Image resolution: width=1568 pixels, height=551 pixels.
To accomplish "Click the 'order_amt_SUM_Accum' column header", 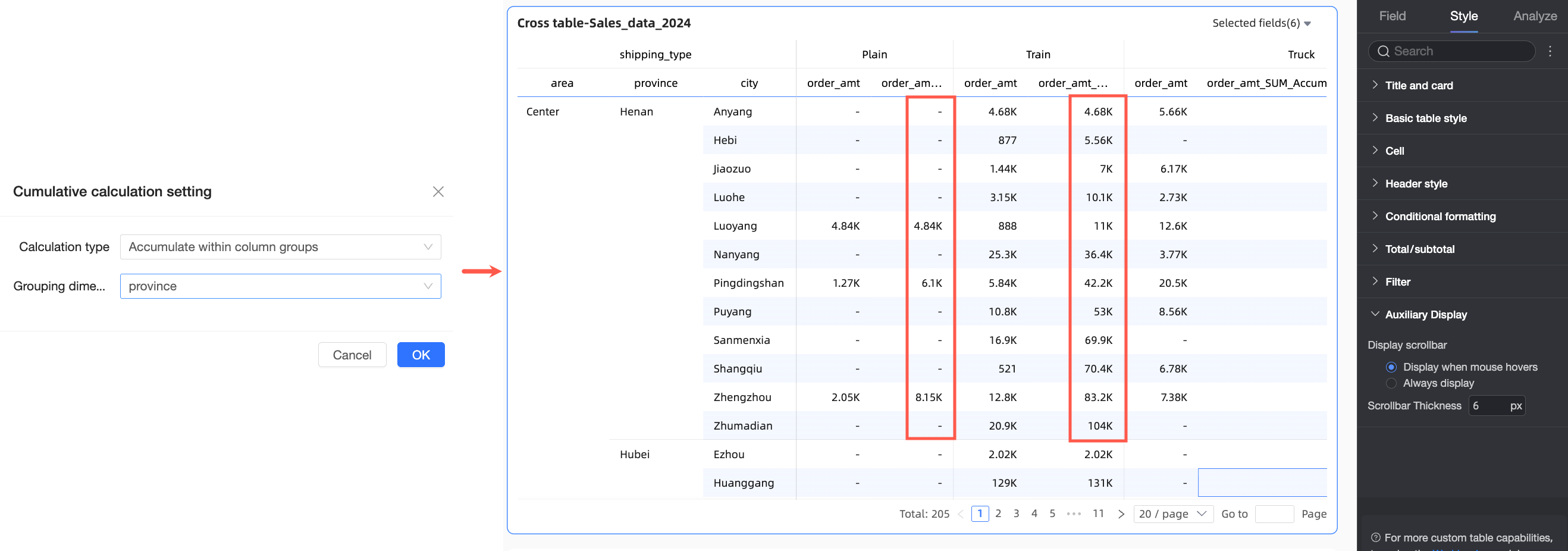I will [1266, 83].
